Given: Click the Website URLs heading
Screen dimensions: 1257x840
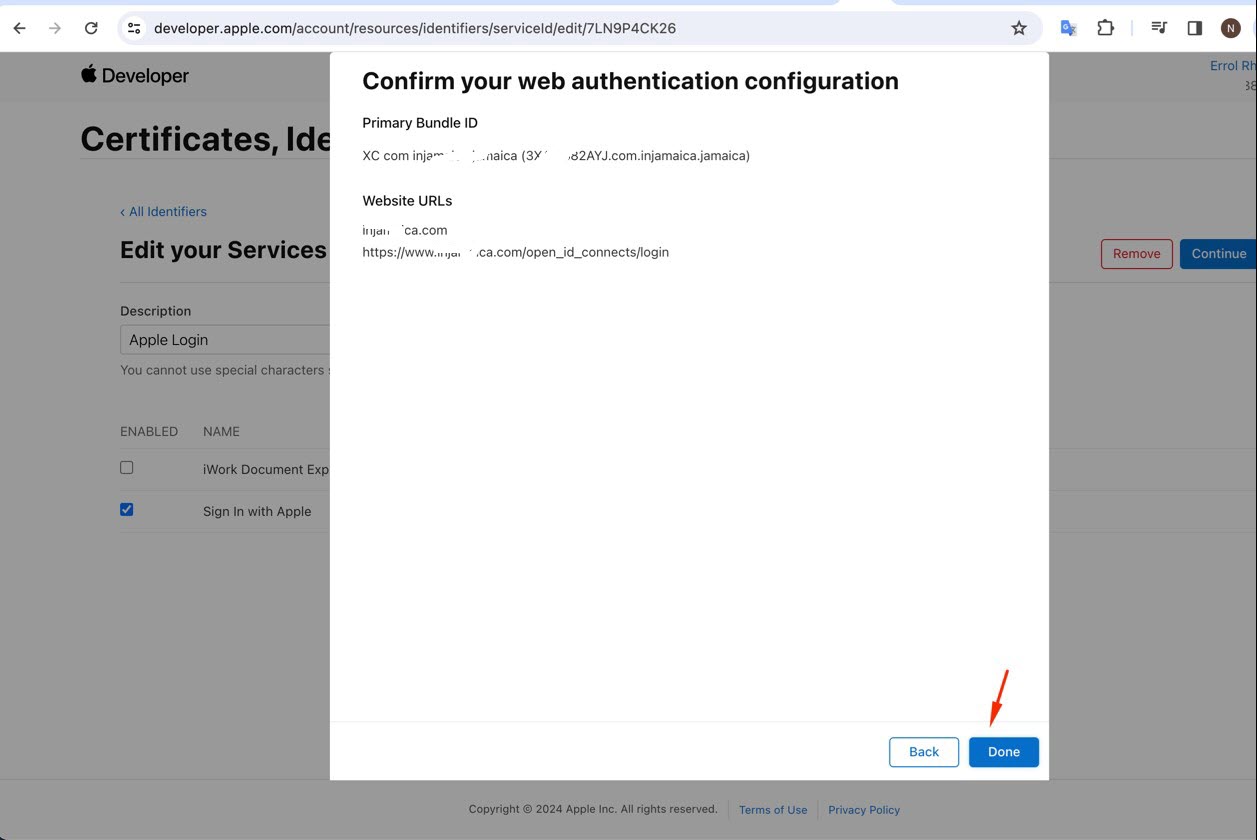Looking at the screenshot, I should pyautogui.click(x=407, y=201).
